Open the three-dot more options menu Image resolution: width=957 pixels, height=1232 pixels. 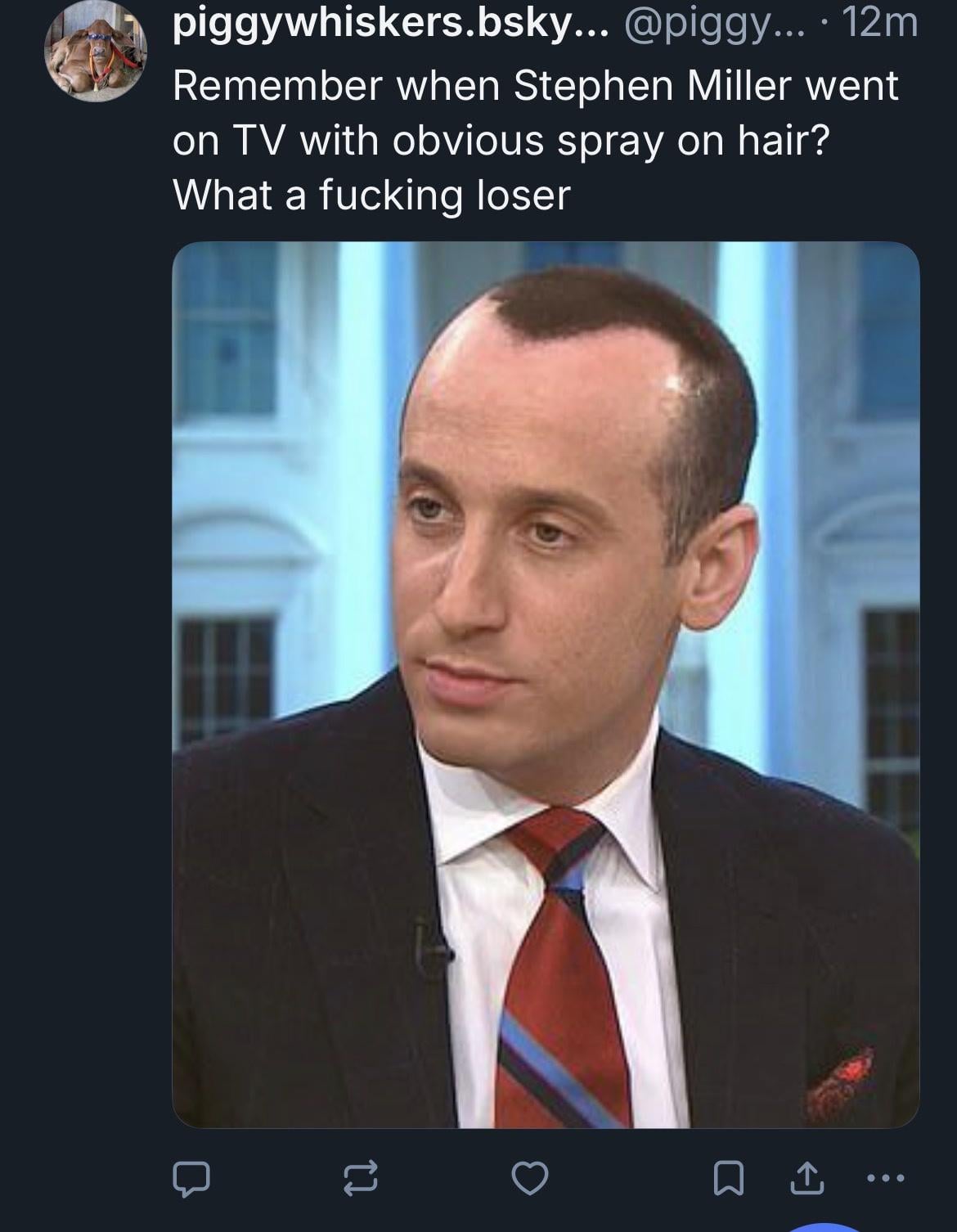click(x=885, y=1179)
